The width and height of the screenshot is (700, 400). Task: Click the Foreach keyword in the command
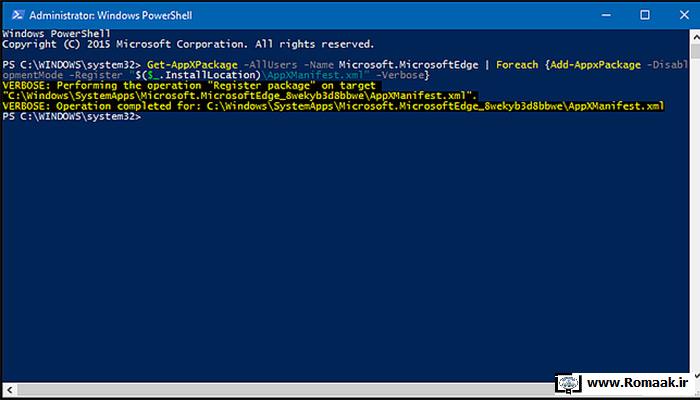(x=517, y=65)
